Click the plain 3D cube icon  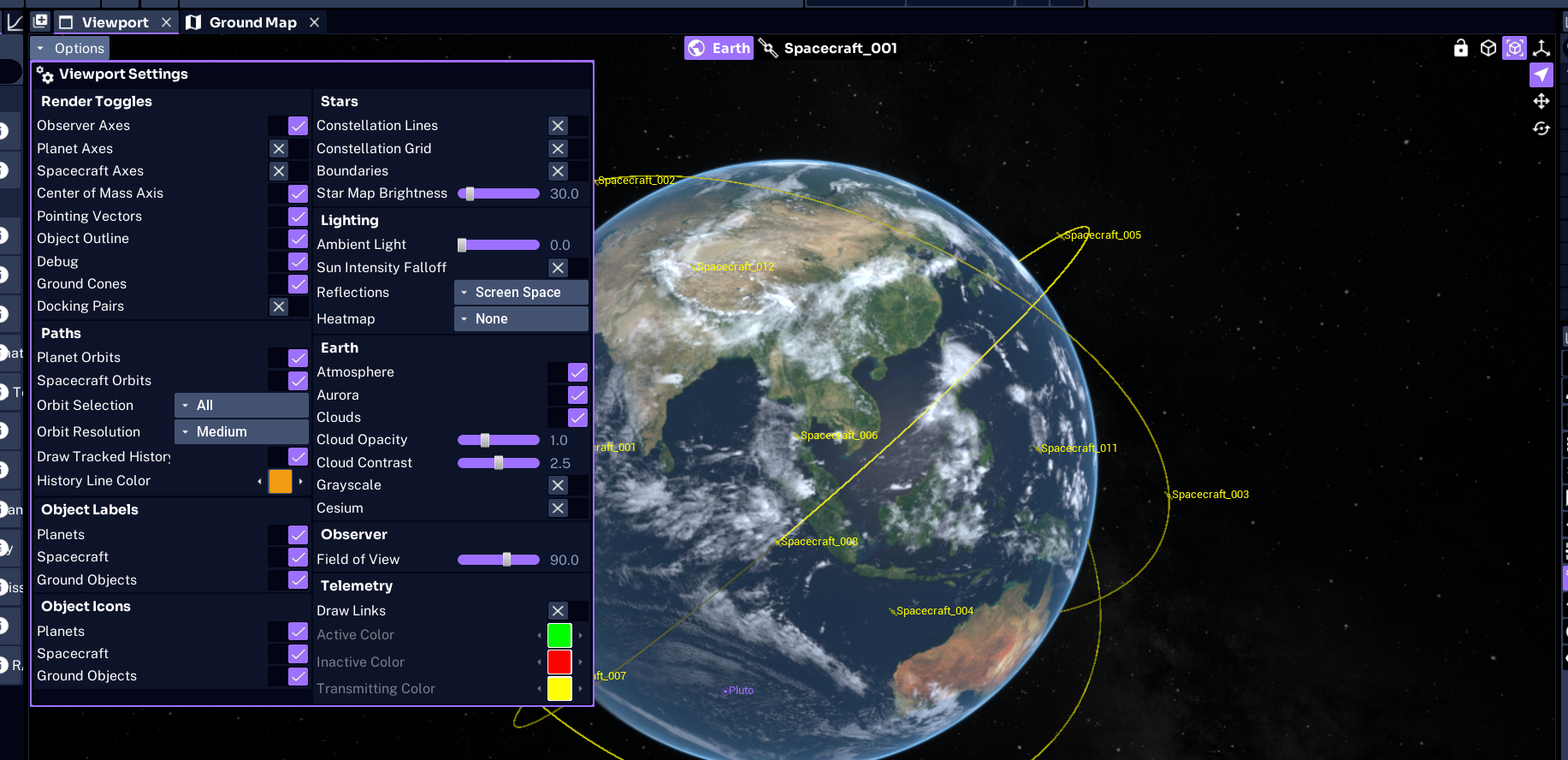tap(1488, 48)
